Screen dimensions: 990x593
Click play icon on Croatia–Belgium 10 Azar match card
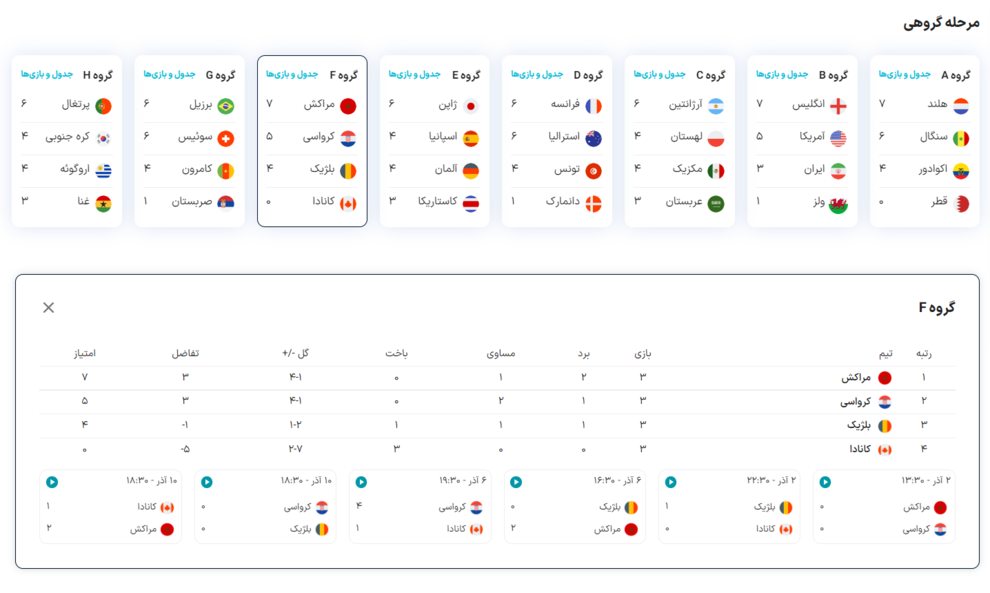click(207, 482)
